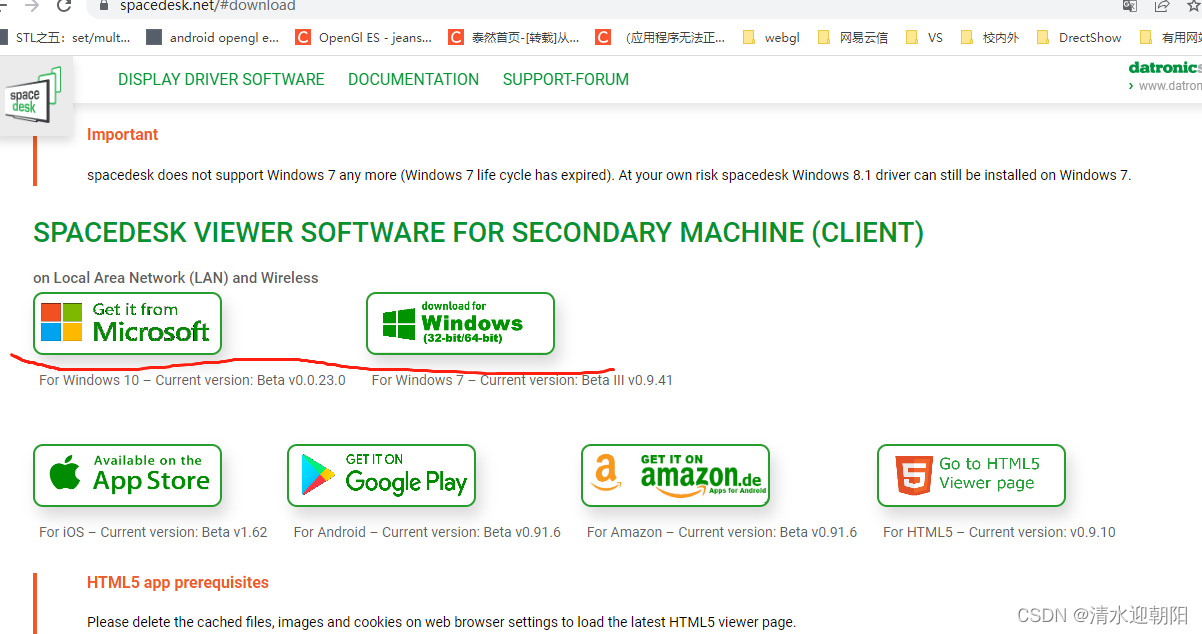Click the address bar URL spacedesk.net/#download
This screenshot has width=1202, height=634.
pyautogui.click(x=207, y=6)
